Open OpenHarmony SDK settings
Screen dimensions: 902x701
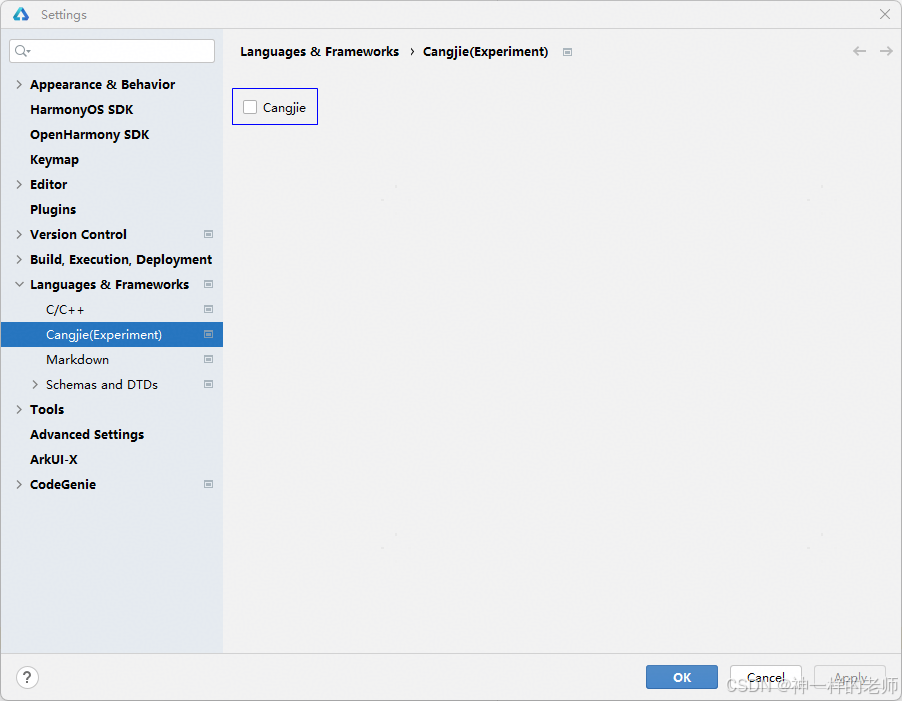click(x=89, y=135)
